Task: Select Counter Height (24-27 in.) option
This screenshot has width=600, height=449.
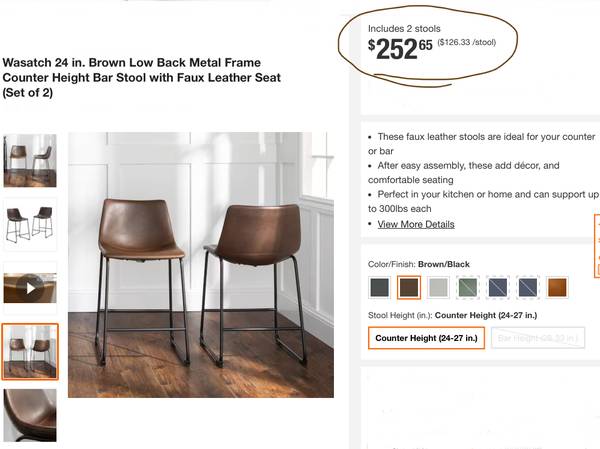Action: click(x=426, y=338)
